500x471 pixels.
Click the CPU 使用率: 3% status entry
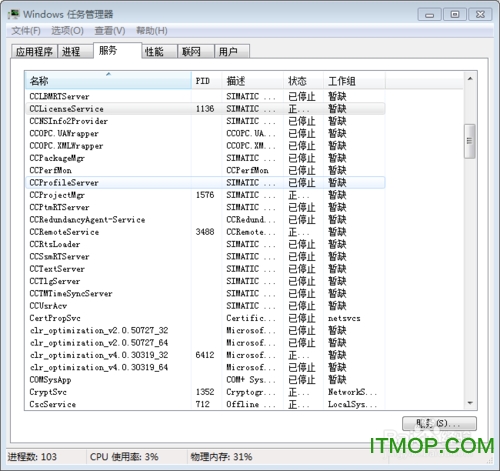coord(124,457)
